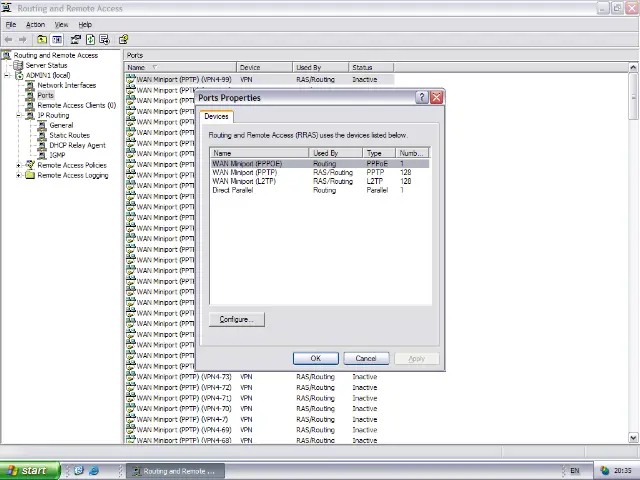The width and height of the screenshot is (640, 480).
Task: Expand the Remote Access Logging node
Action: coord(19,176)
